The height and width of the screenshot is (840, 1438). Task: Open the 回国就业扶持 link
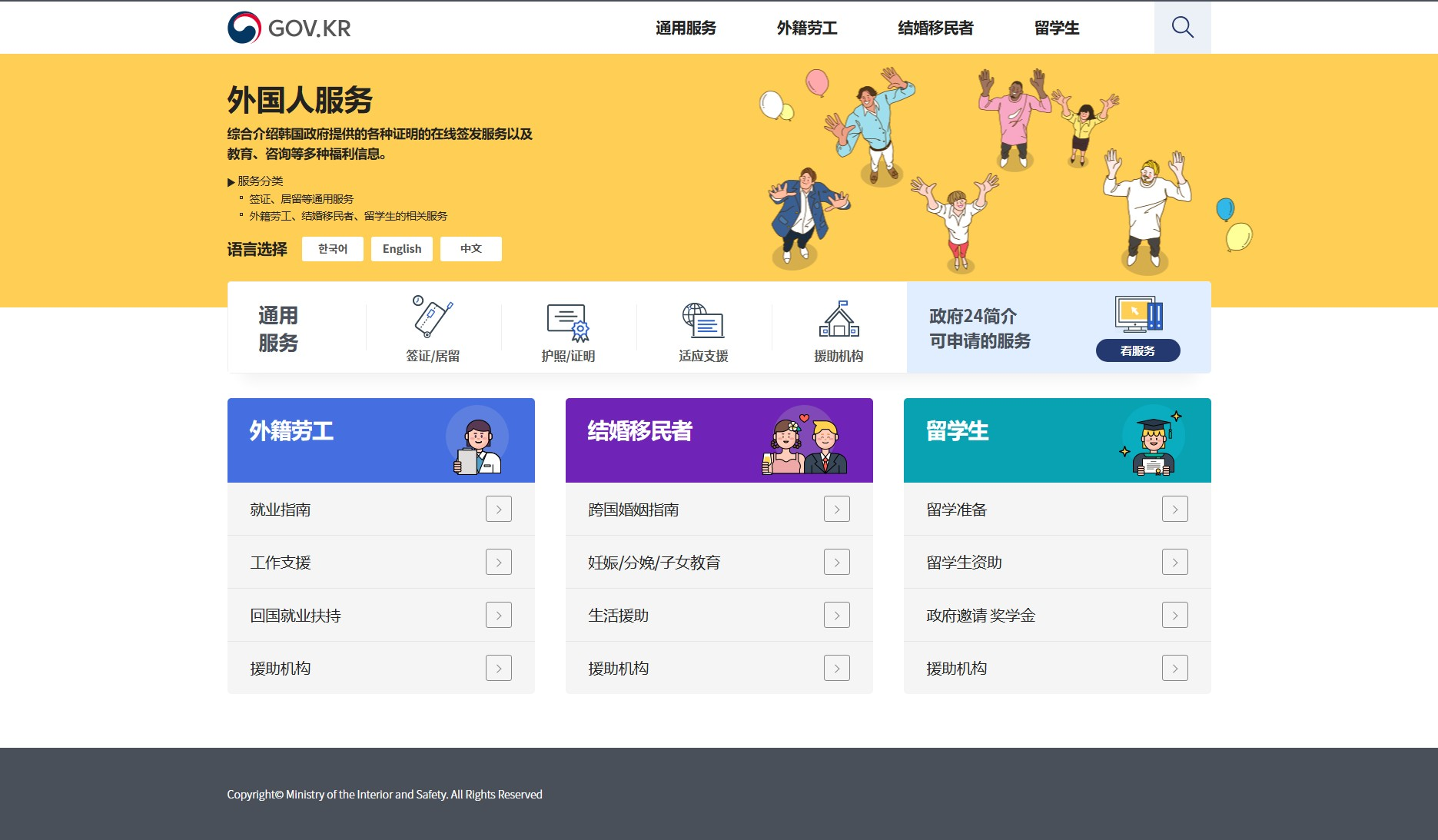[297, 615]
